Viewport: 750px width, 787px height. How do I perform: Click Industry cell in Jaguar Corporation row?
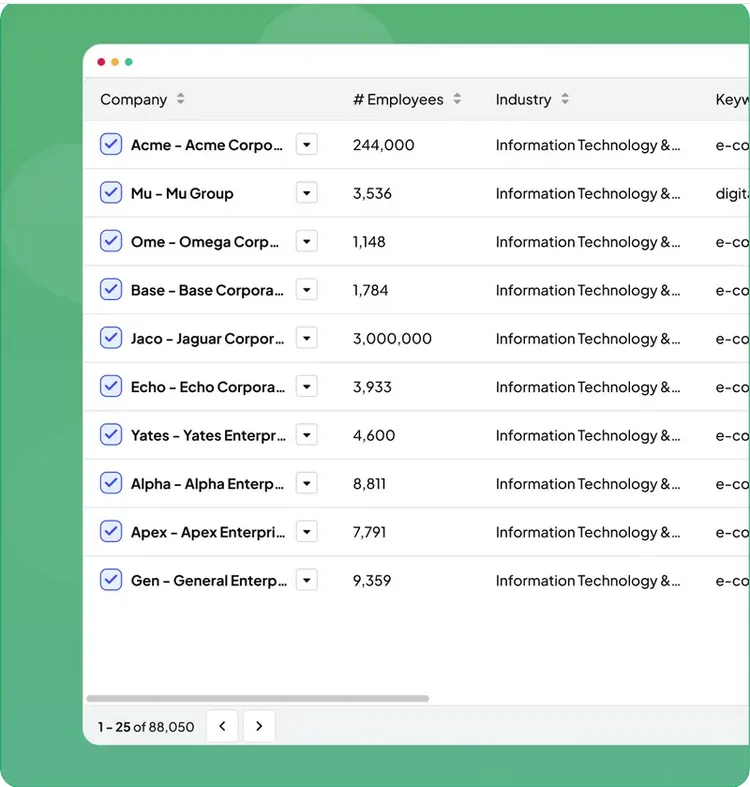588,339
